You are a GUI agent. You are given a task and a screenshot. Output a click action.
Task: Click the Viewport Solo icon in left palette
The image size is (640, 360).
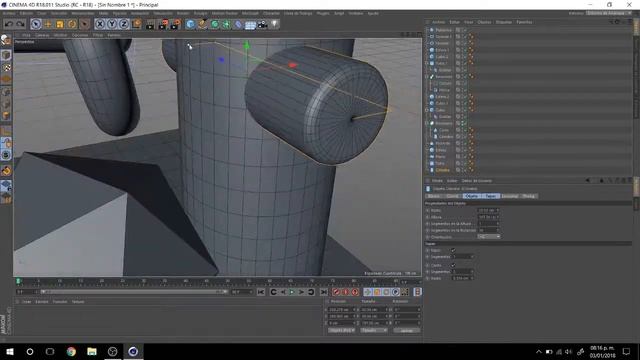click(6, 155)
